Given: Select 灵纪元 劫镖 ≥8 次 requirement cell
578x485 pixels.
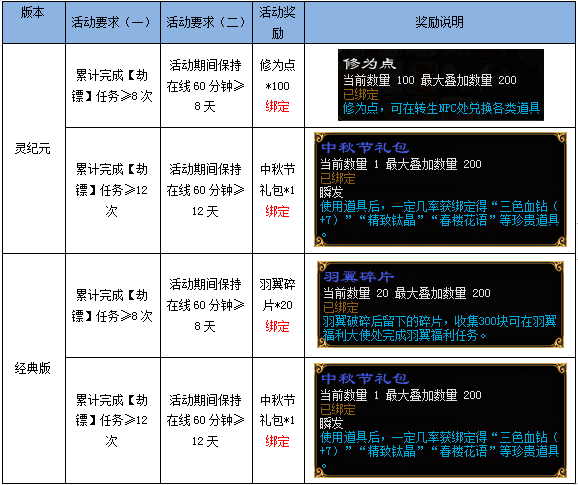Looking at the screenshot, I should click(x=113, y=86).
